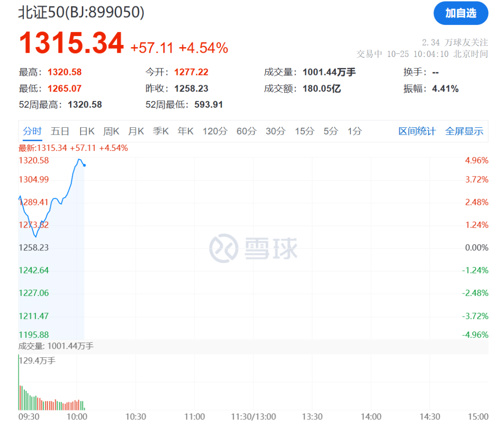Screen dimensions: 500x425
Task: Switch to 1分 interval chart
Action: pyautogui.click(x=355, y=131)
